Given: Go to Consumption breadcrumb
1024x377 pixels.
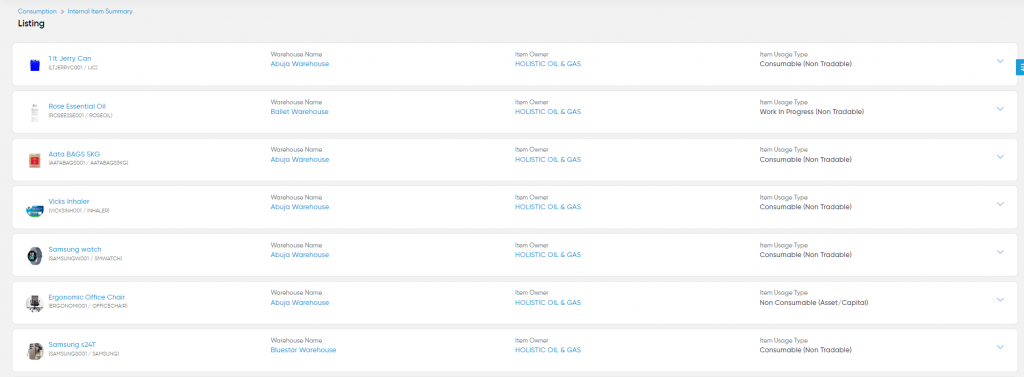Looking at the screenshot, I should (37, 11).
